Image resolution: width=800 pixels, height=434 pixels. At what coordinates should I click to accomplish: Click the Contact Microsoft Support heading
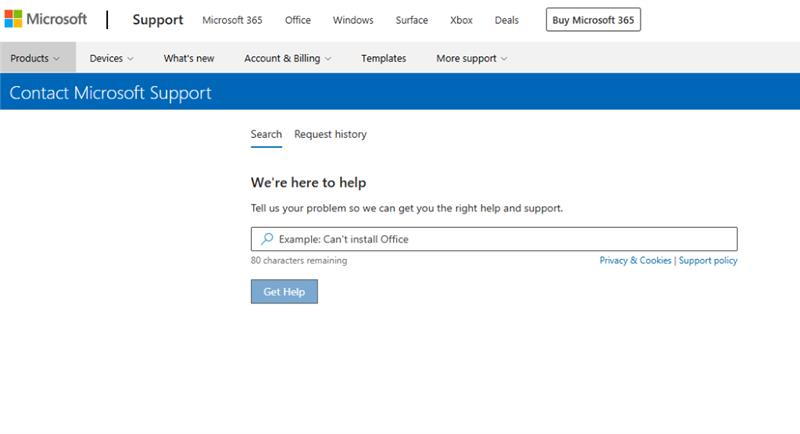click(x=110, y=93)
